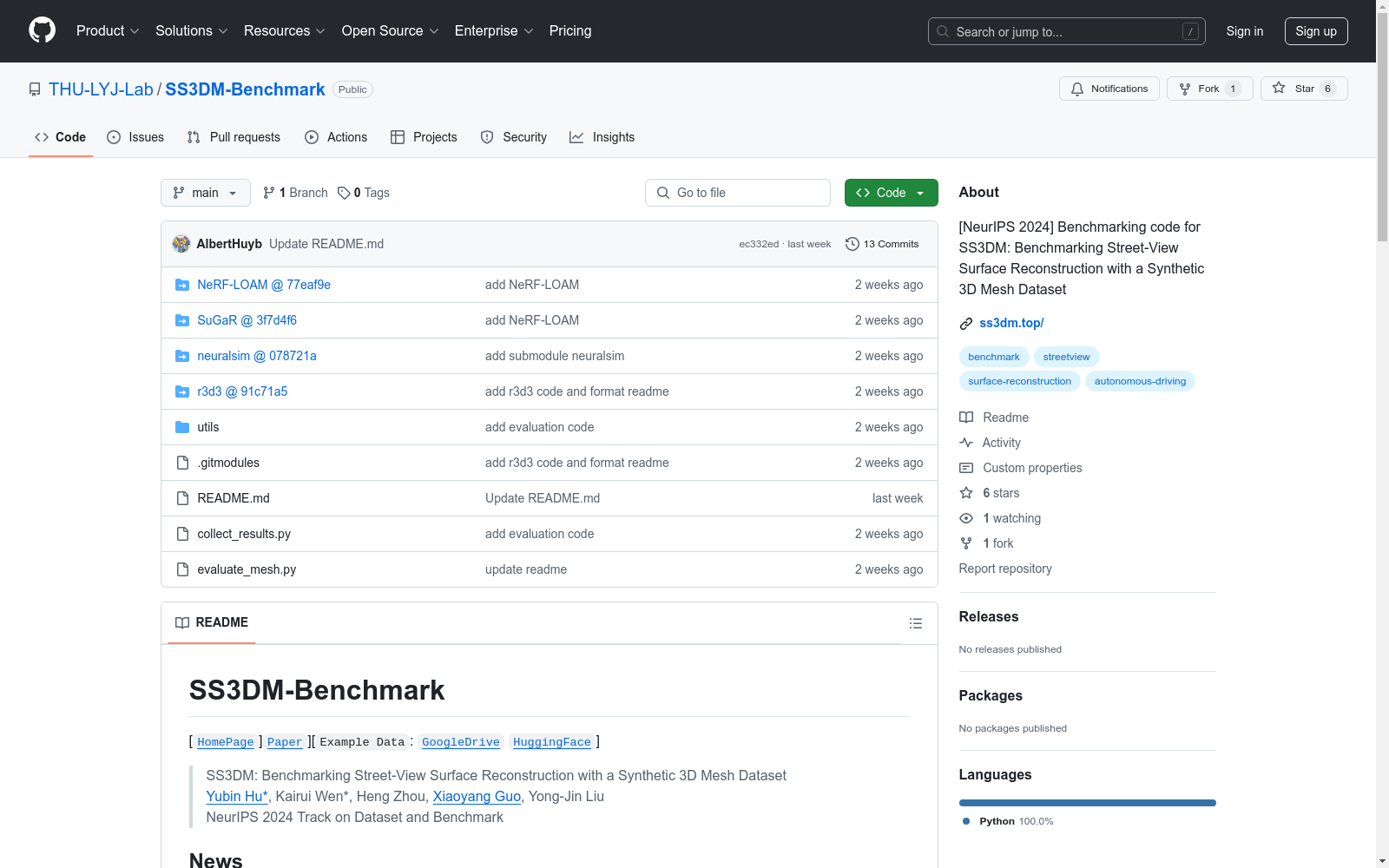Viewport: 1389px width, 868px height.
Task: Click the branch icon next to 1 Branch
Action: point(269,193)
